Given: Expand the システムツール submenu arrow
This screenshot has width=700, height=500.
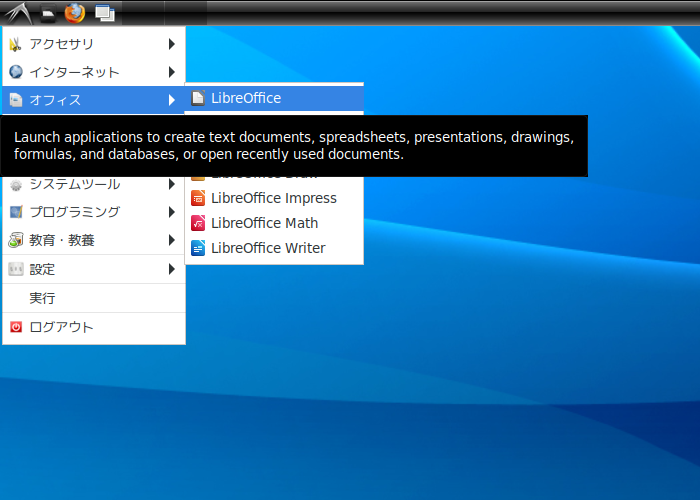Looking at the screenshot, I should pos(172,184).
